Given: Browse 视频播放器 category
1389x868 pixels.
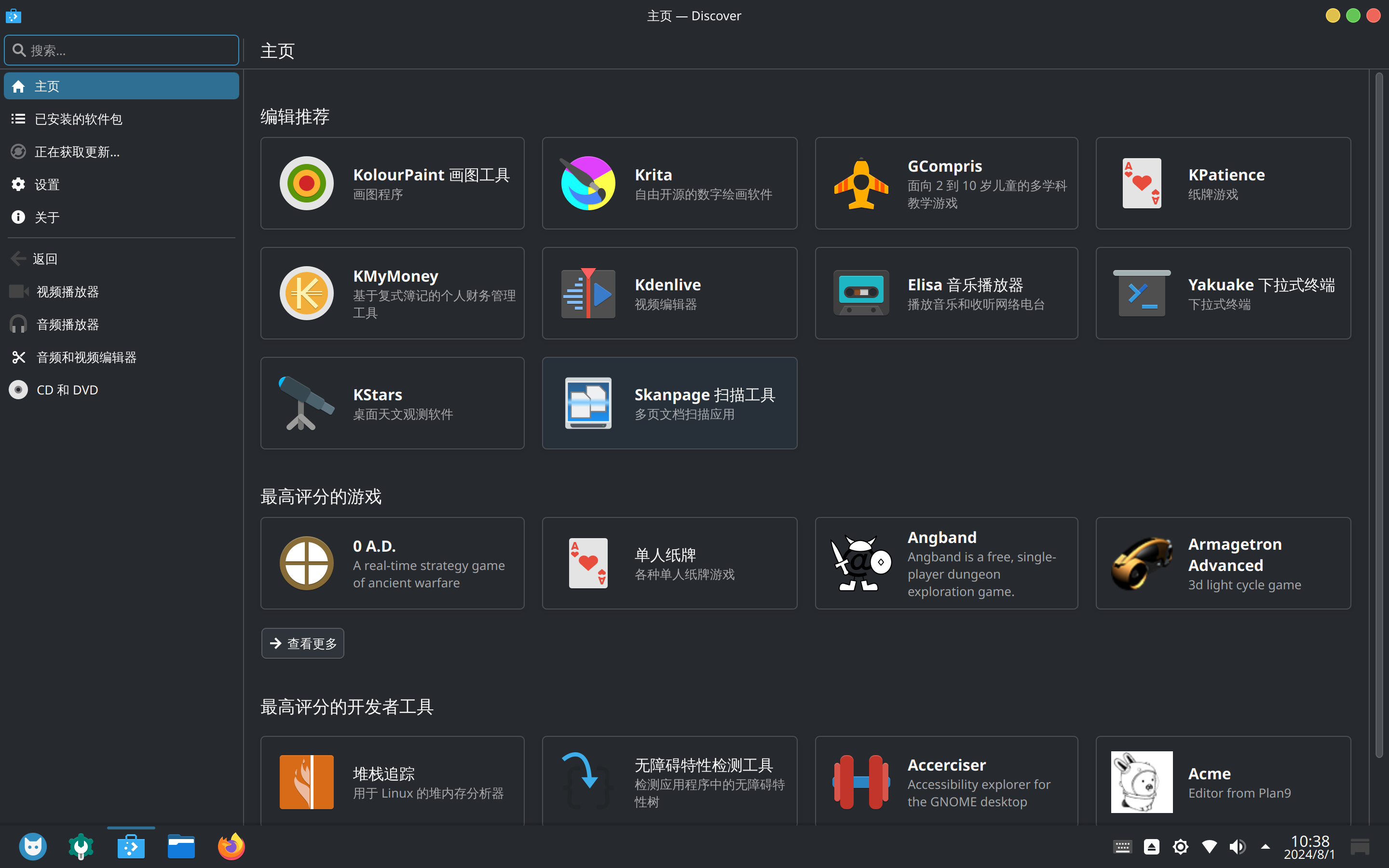Looking at the screenshot, I should pos(121,292).
